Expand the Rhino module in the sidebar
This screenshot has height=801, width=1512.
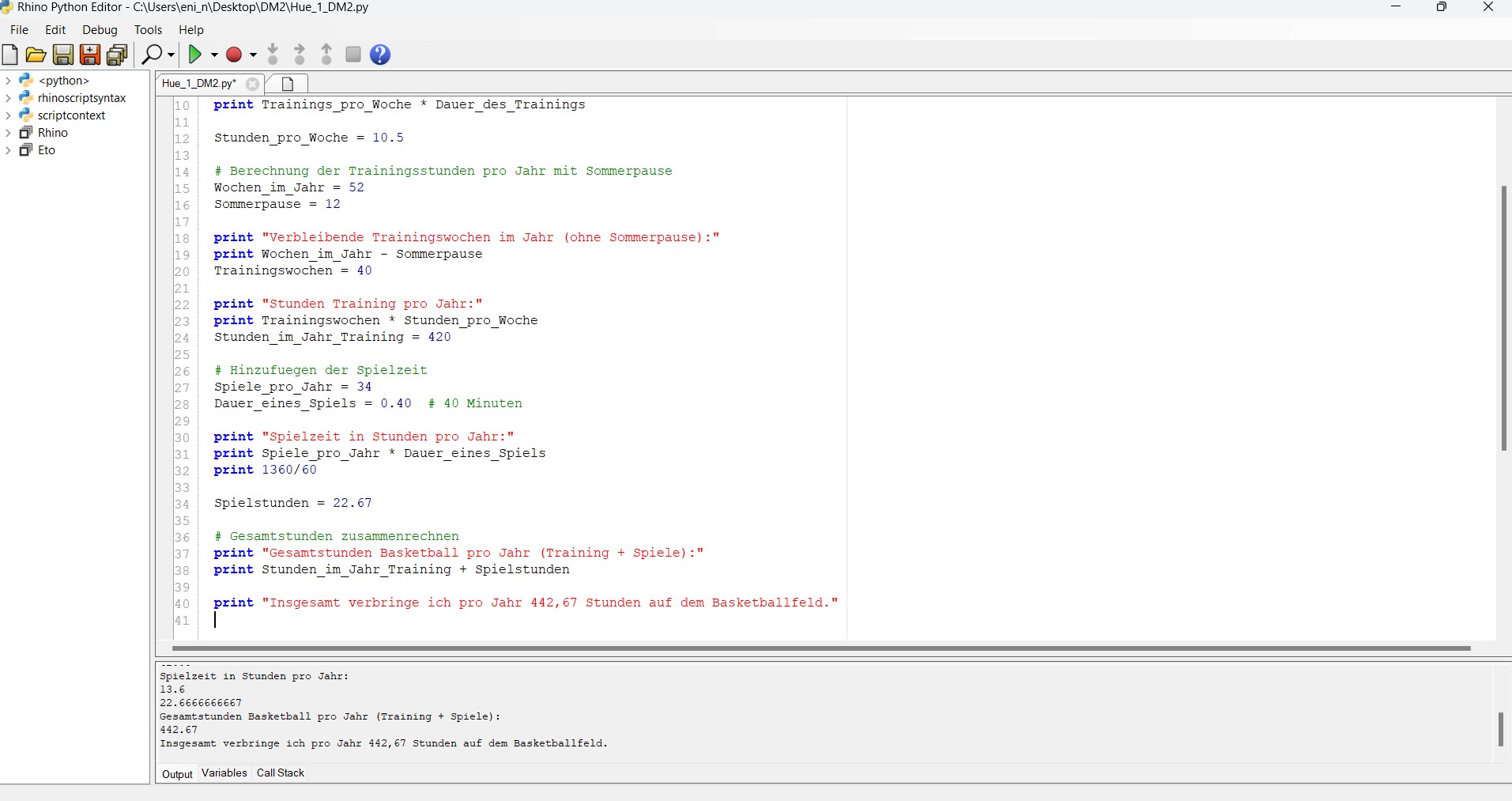coord(8,132)
